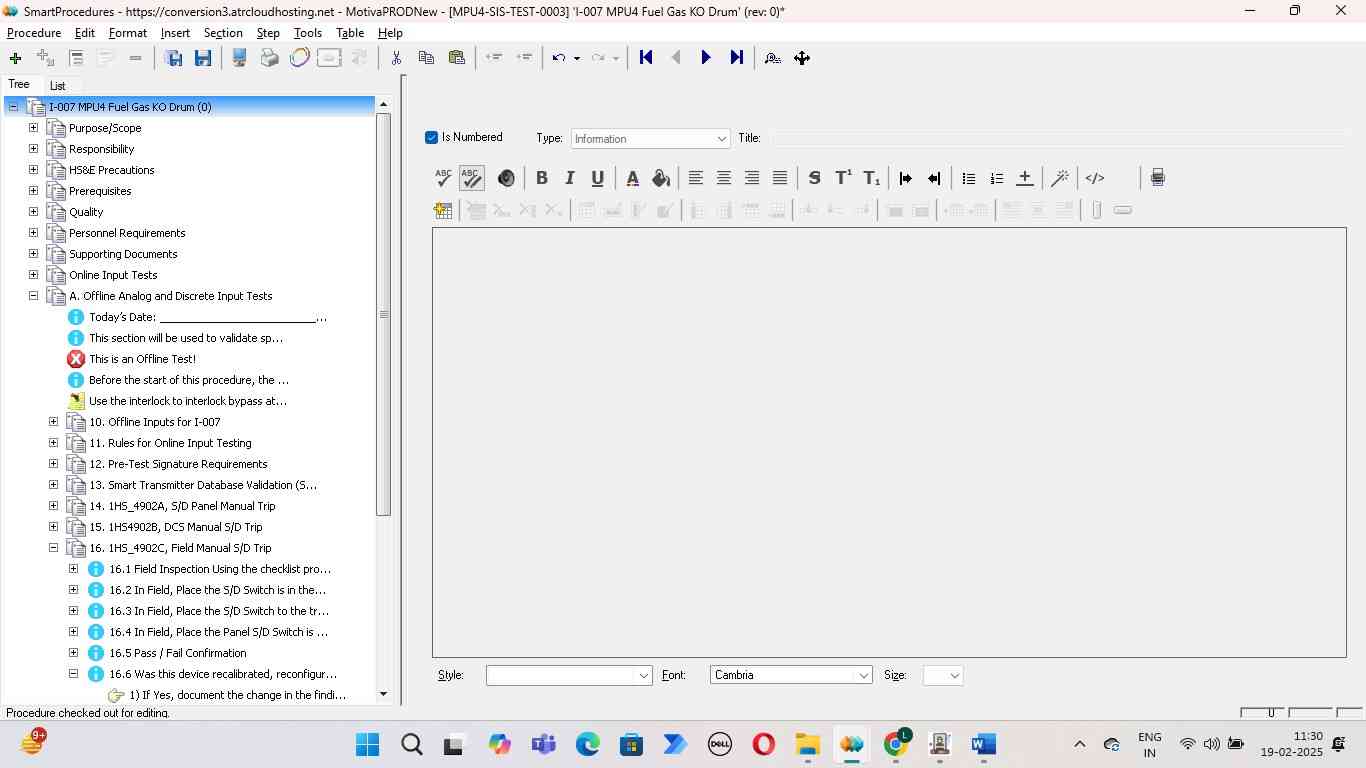
Task: Select the Prerequisites tree item
Action: click(x=100, y=191)
